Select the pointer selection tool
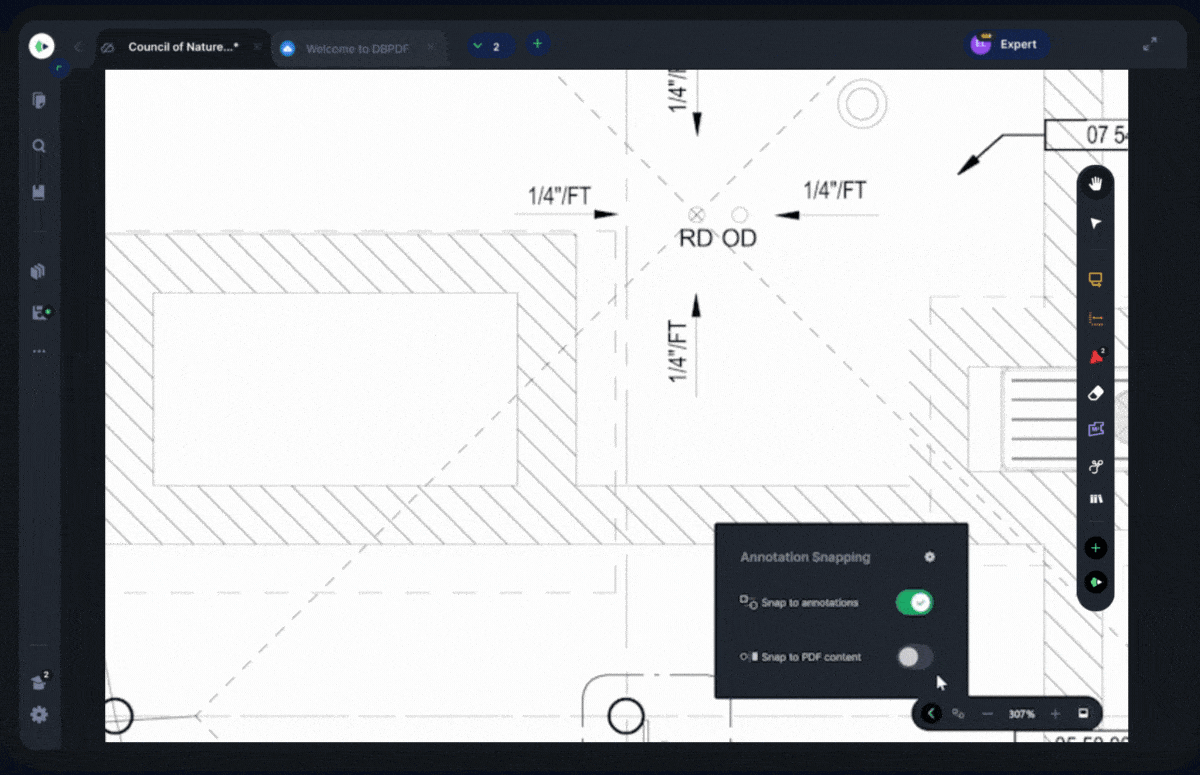Viewport: 1200px width, 775px height. coord(1095,223)
